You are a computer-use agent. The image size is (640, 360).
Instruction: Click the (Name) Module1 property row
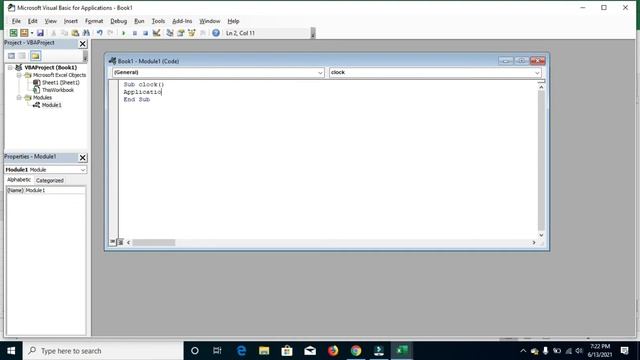tap(46, 190)
